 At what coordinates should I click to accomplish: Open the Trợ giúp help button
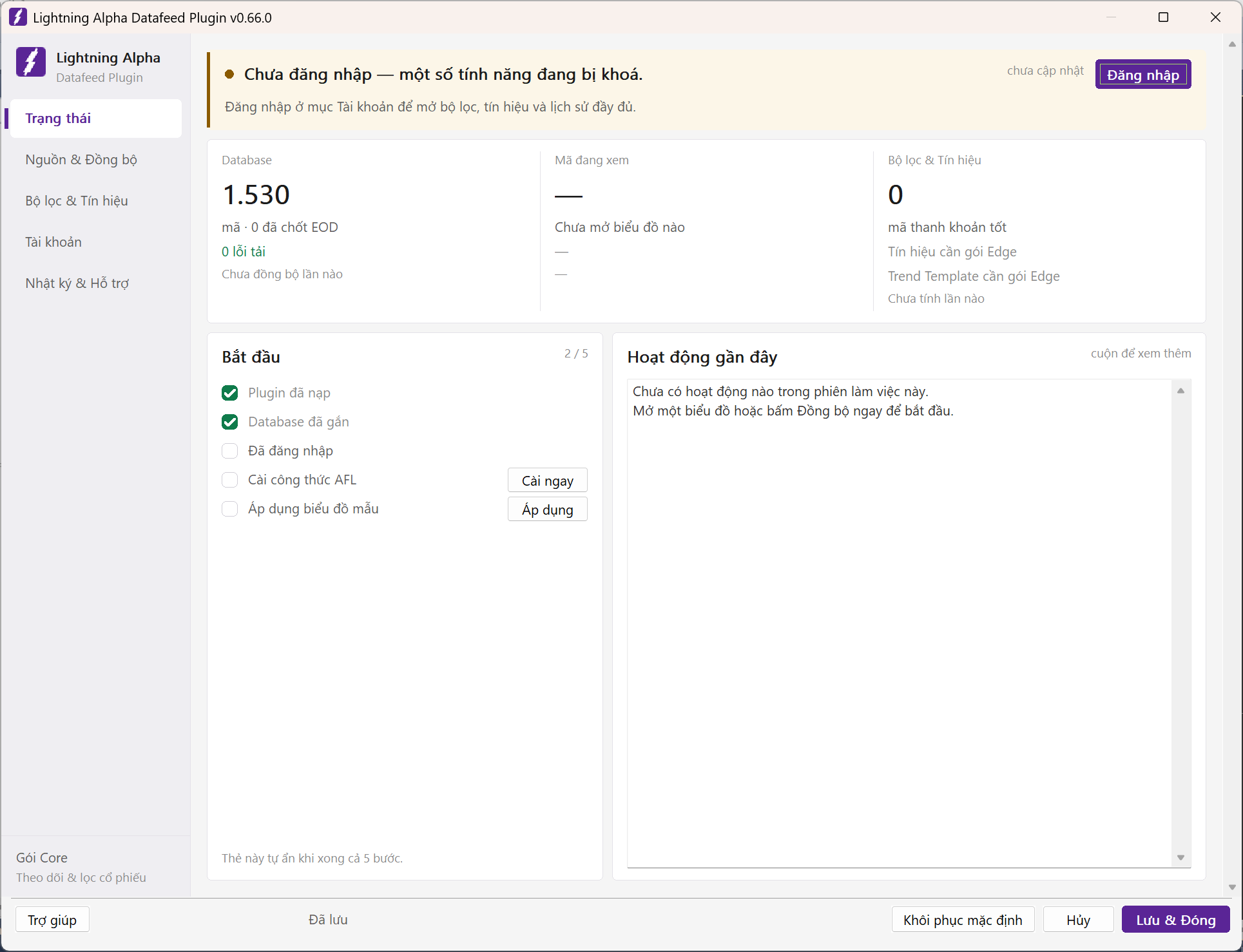[52, 920]
